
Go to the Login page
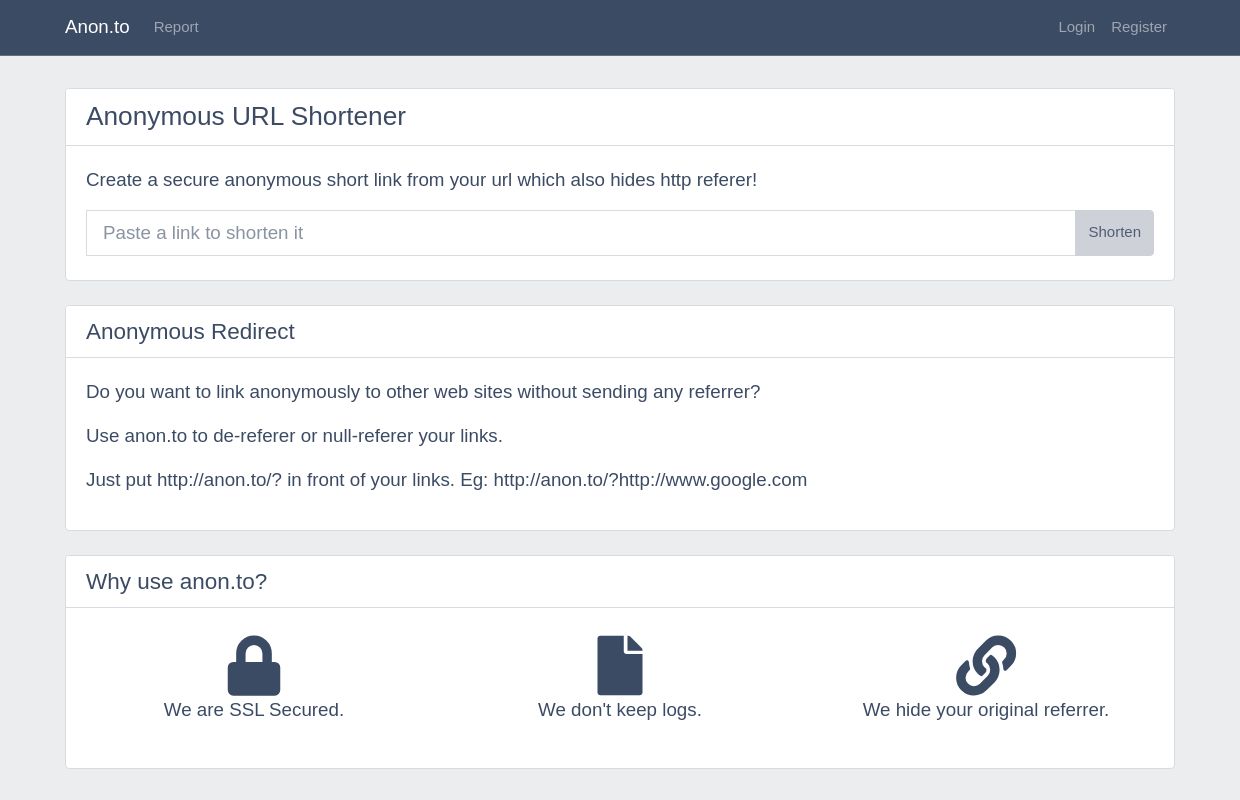pos(1076,27)
